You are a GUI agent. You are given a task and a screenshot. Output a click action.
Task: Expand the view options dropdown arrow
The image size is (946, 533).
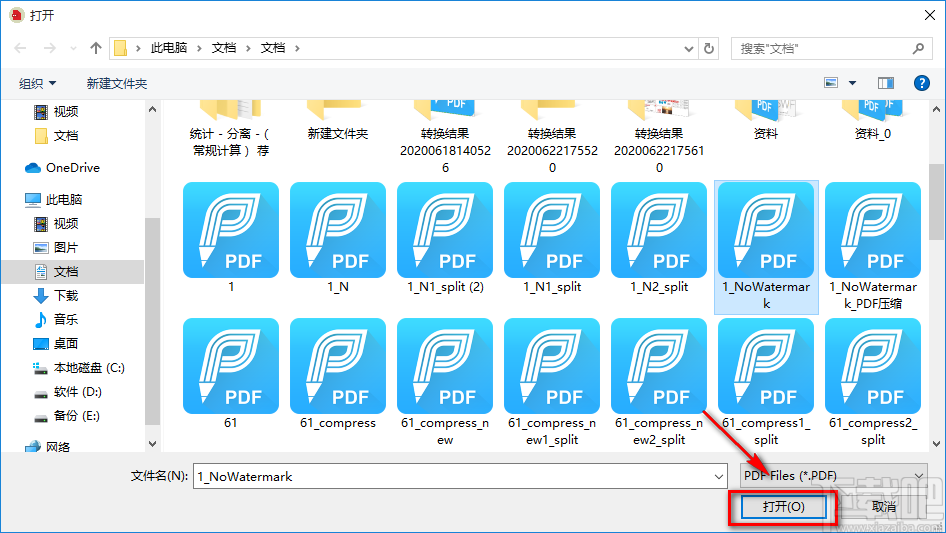852,83
